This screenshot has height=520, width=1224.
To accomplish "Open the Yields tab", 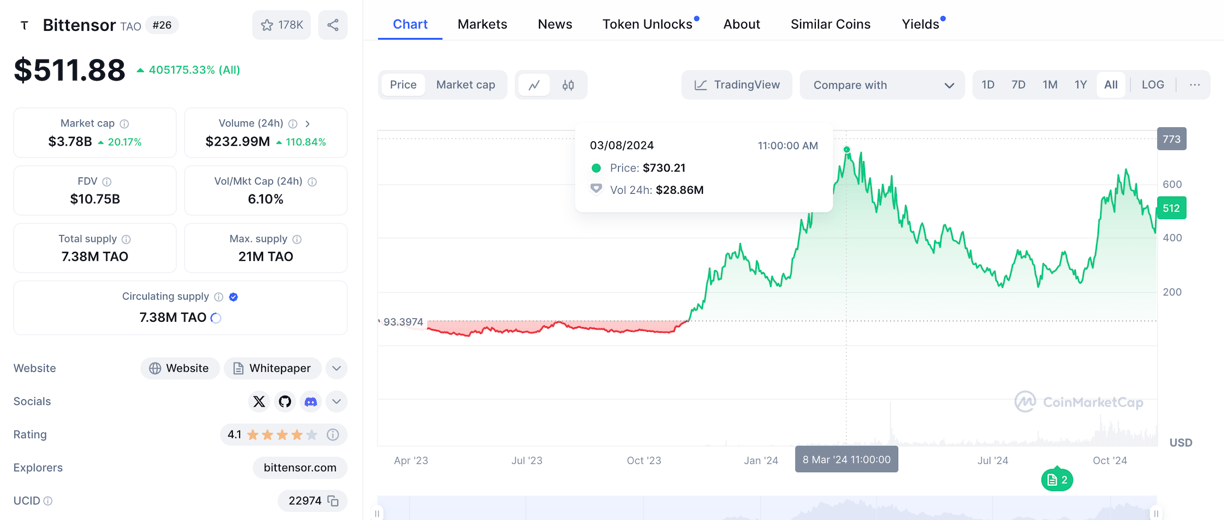I will tap(921, 24).
